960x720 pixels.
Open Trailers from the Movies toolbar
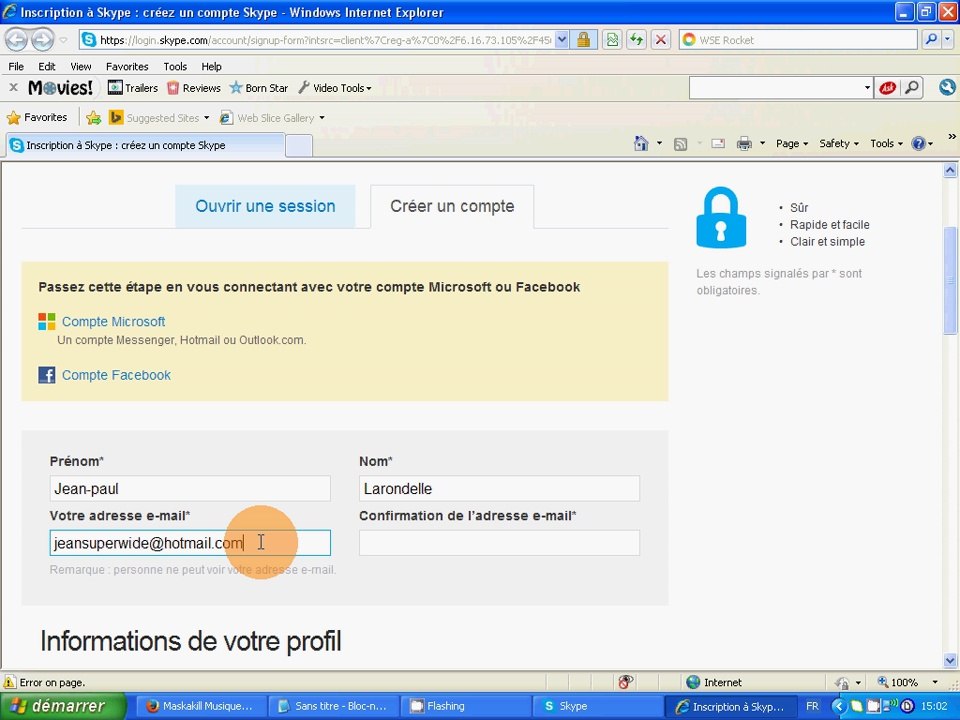point(133,88)
